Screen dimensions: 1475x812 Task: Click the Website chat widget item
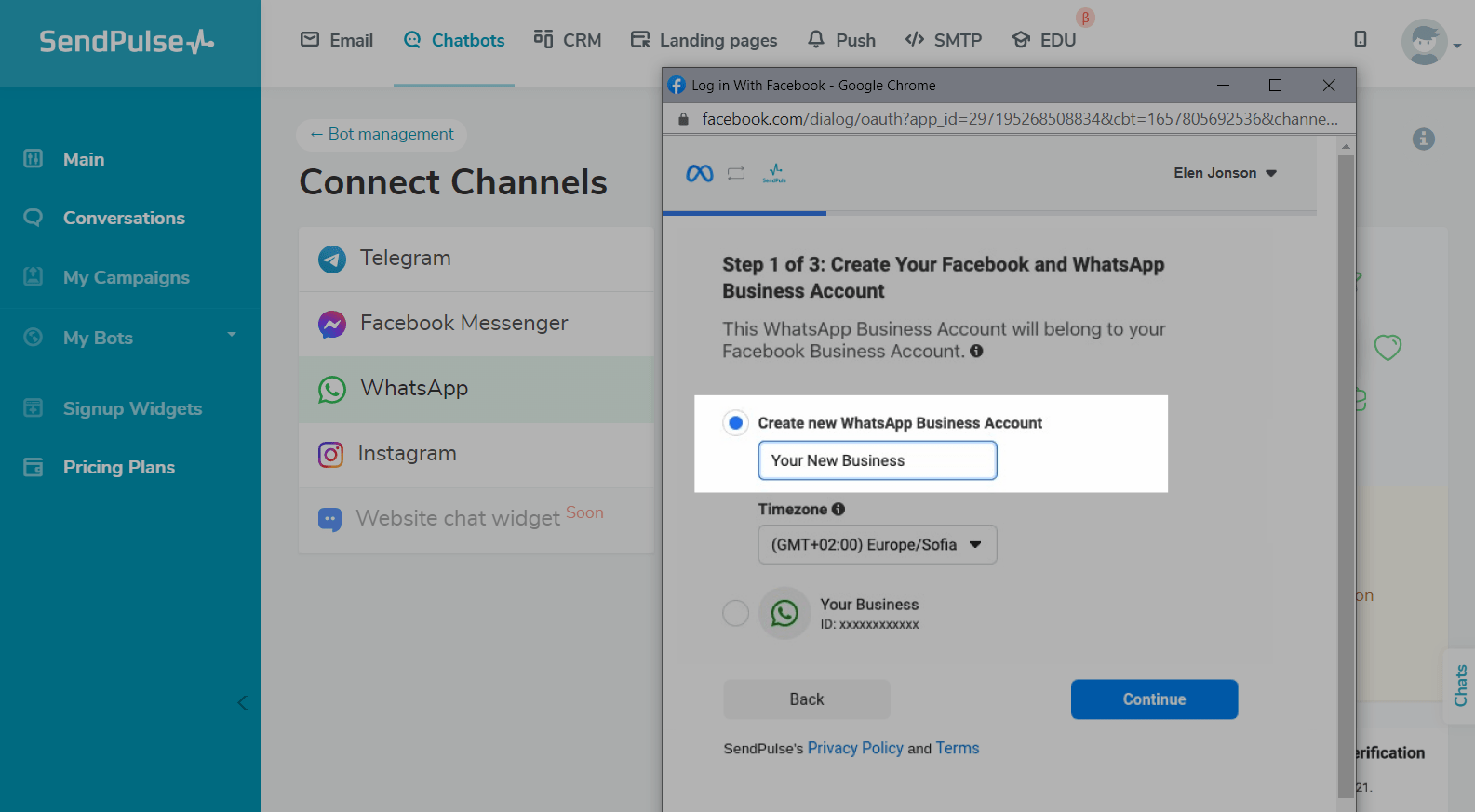476,519
